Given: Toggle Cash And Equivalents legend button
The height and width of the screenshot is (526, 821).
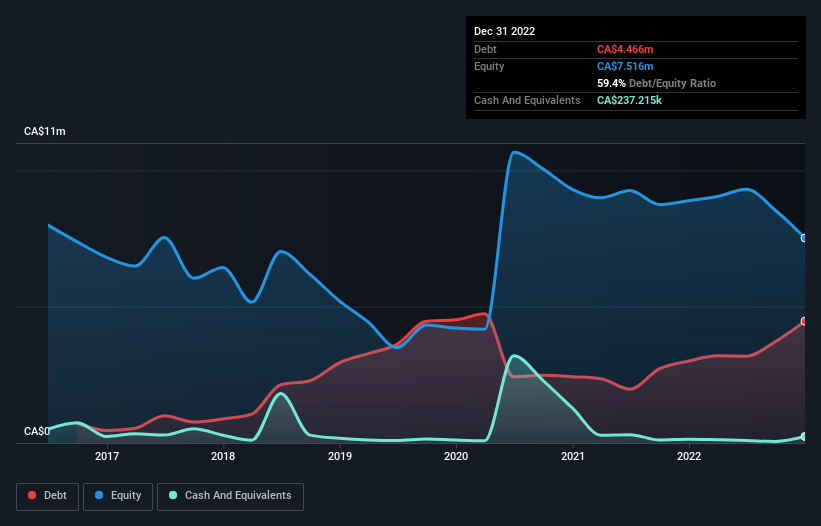Looking at the screenshot, I should (230, 496).
